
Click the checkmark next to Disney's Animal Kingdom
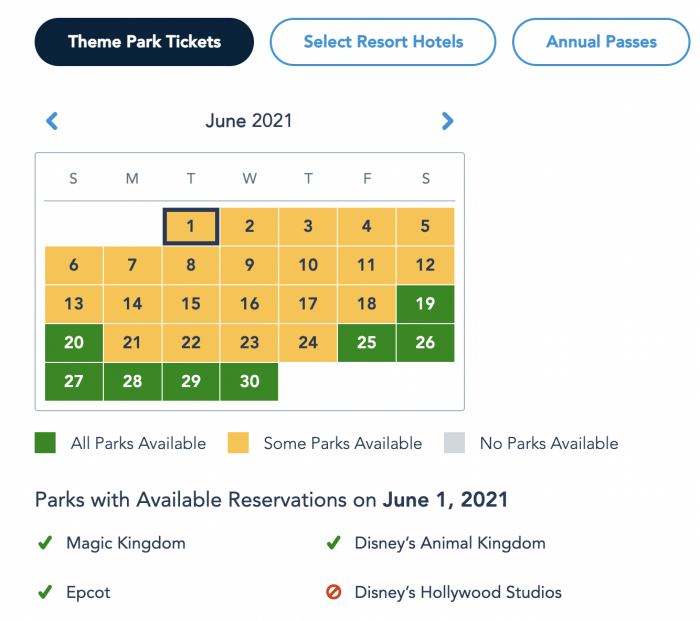pyautogui.click(x=333, y=543)
